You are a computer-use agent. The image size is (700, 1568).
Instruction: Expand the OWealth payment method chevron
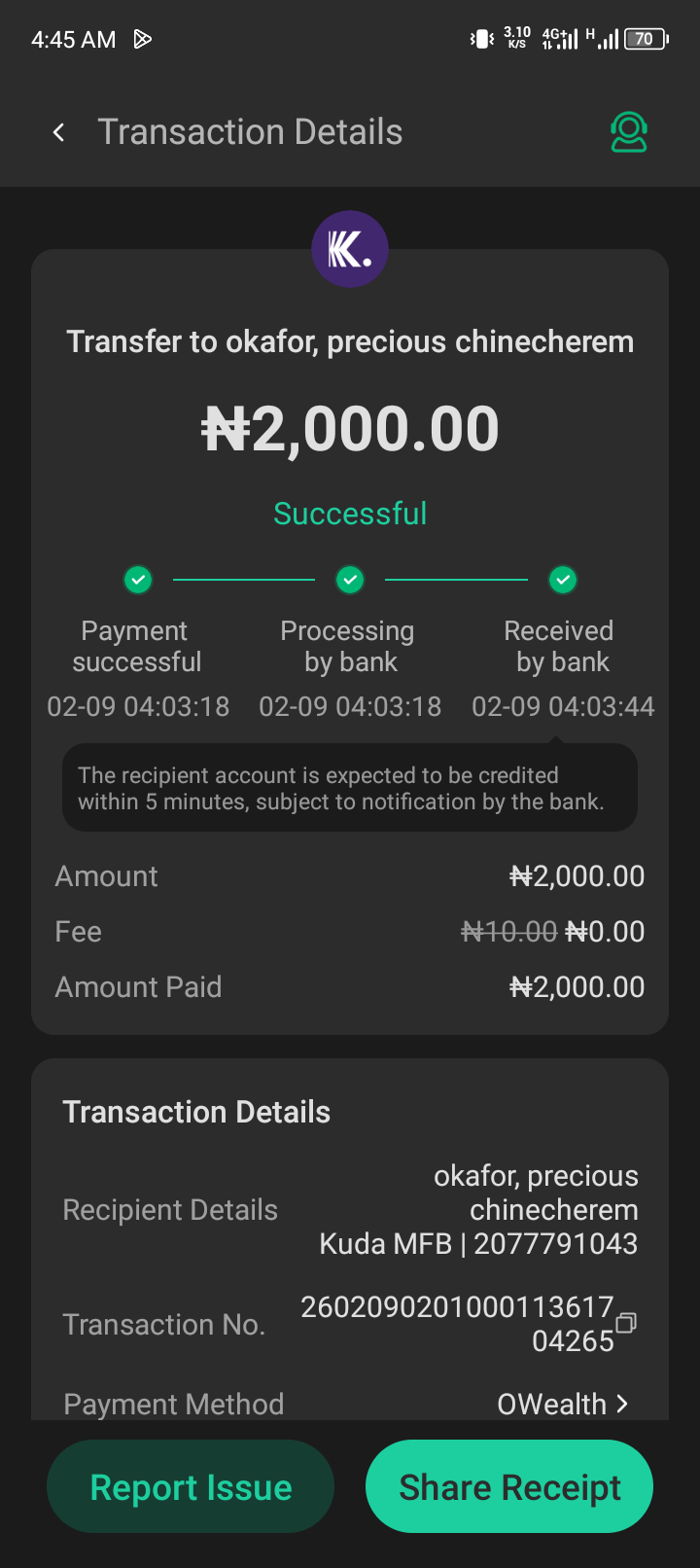(622, 1404)
